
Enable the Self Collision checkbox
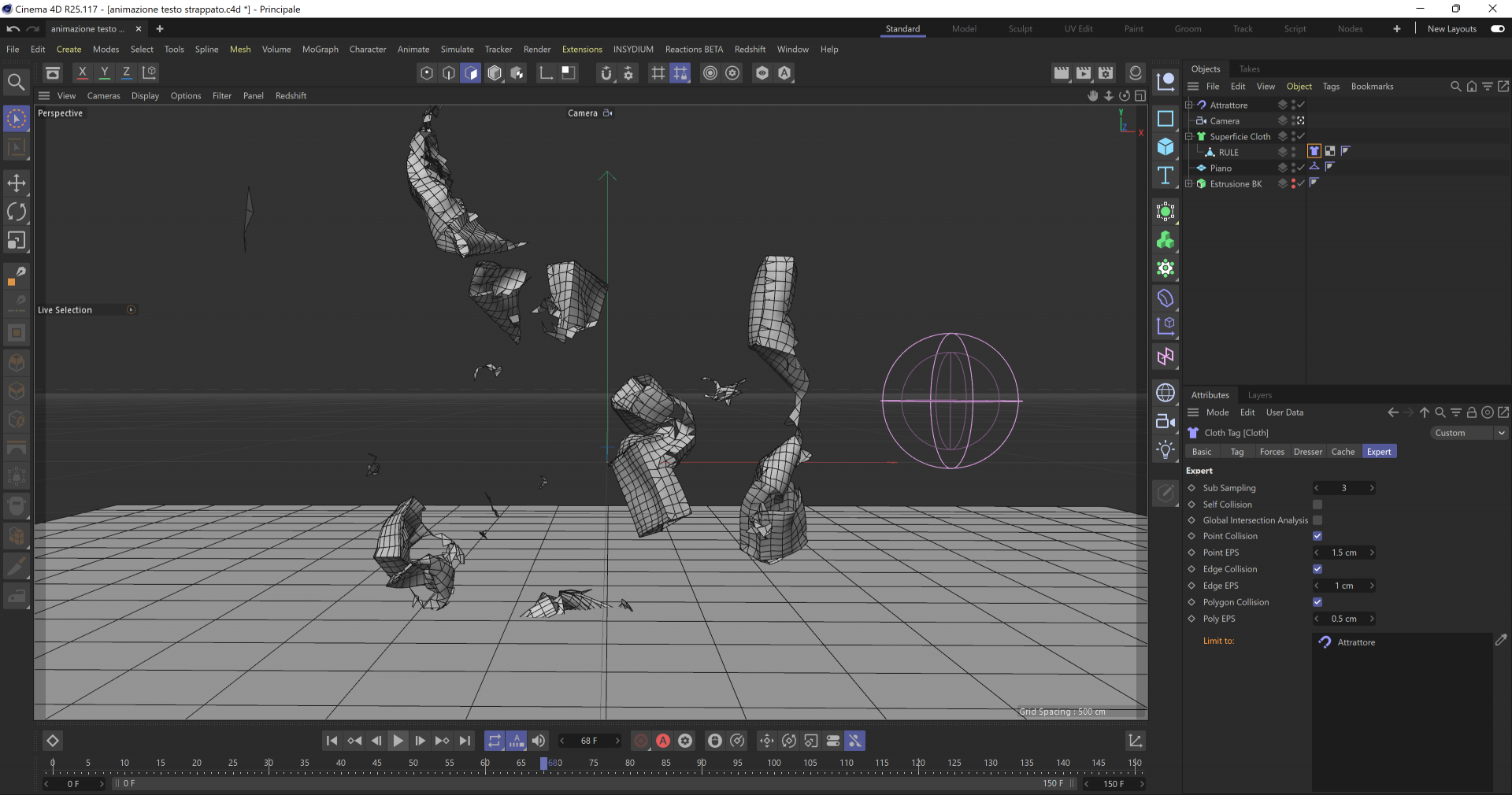tap(1317, 505)
